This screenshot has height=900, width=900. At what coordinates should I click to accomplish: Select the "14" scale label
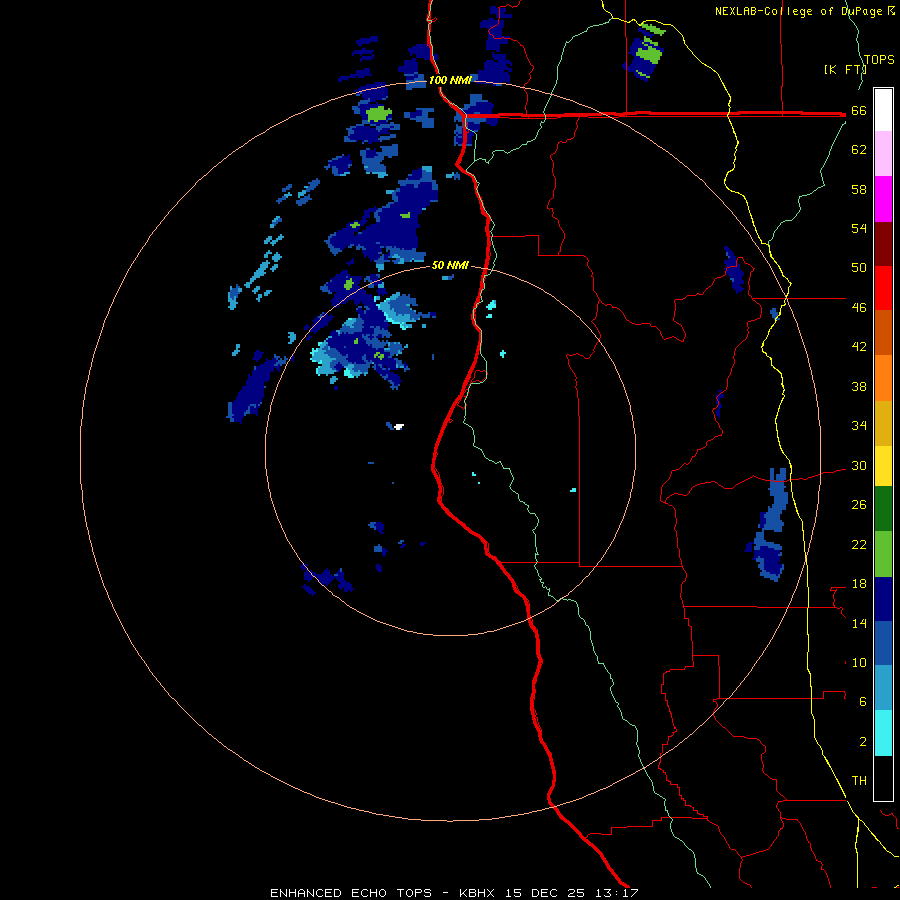[859, 623]
